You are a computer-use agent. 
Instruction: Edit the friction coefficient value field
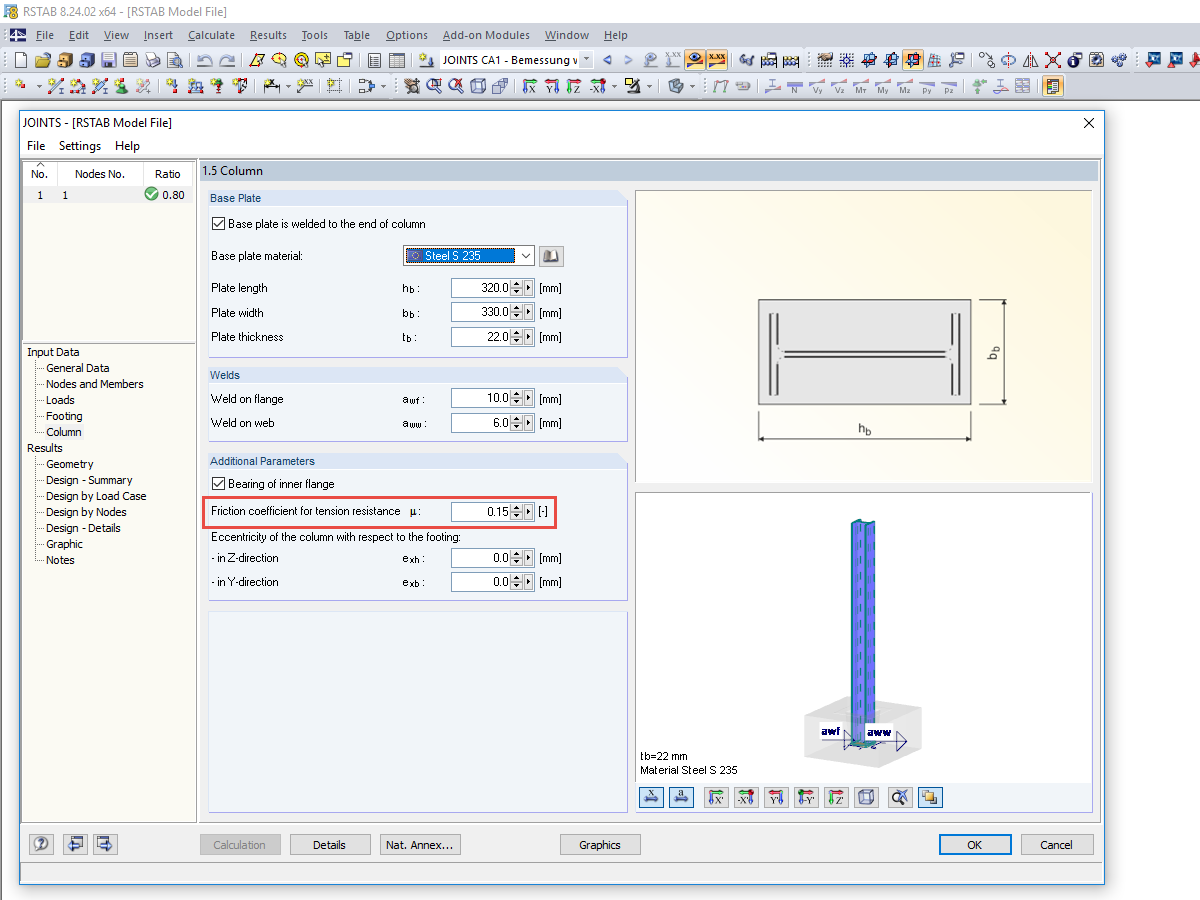click(478, 511)
